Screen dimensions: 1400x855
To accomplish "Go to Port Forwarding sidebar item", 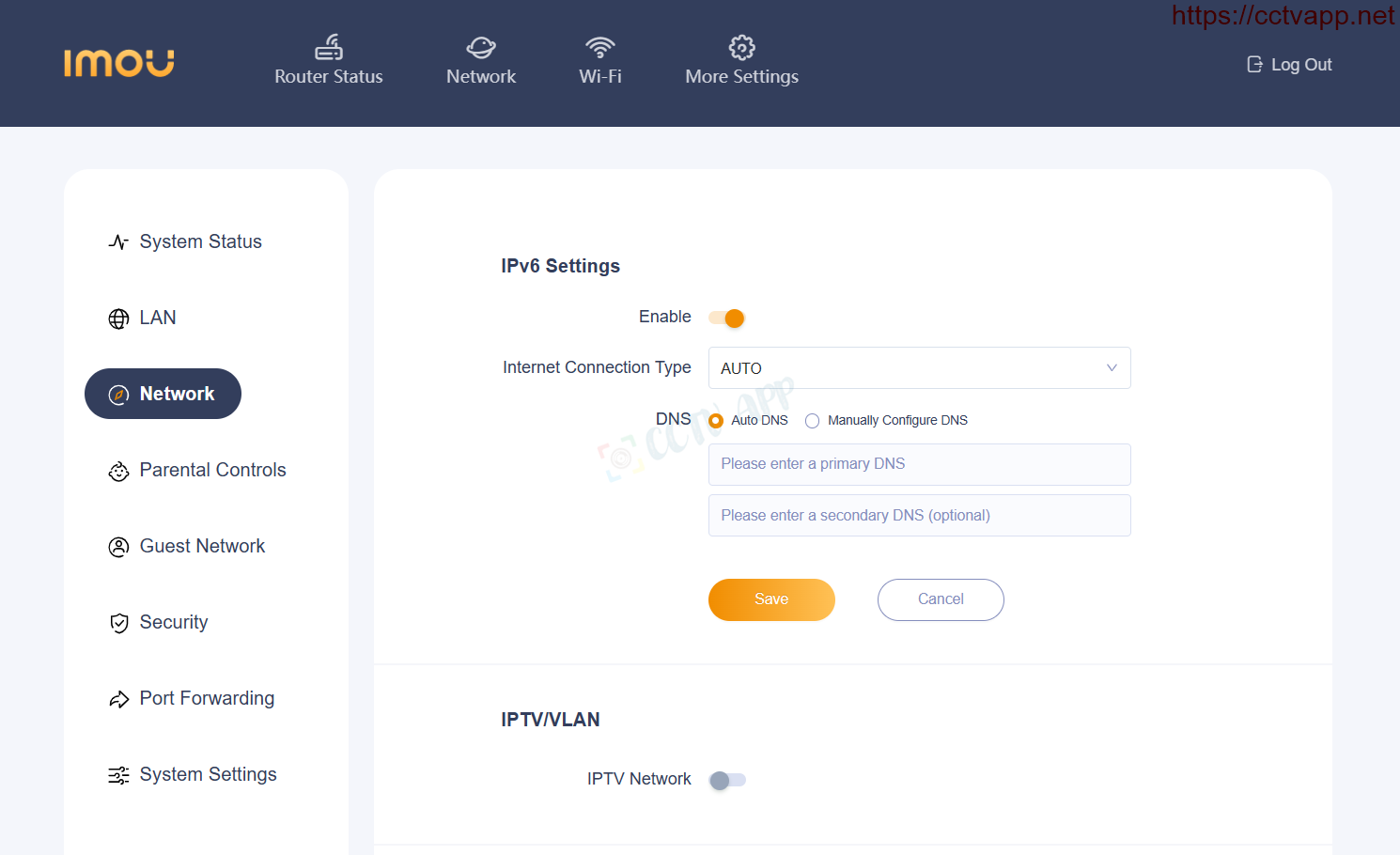I will click(192, 698).
